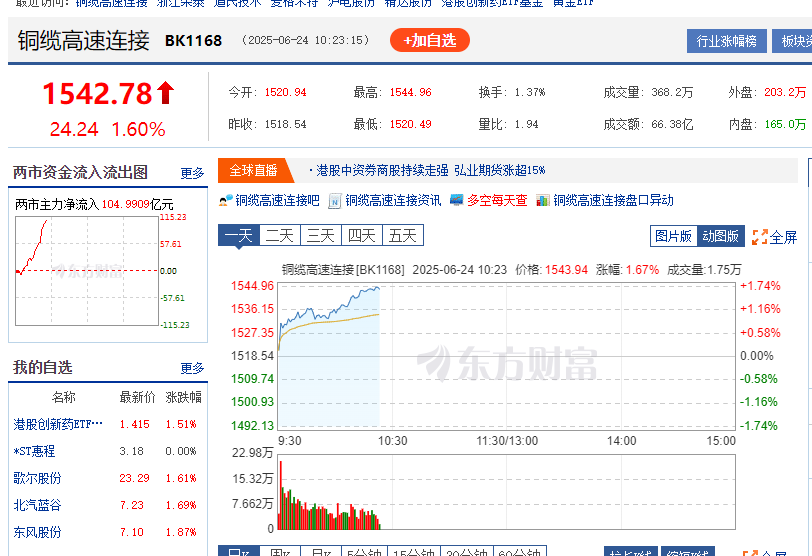
Task: Click the intraday price line chart
Action: 506,356
